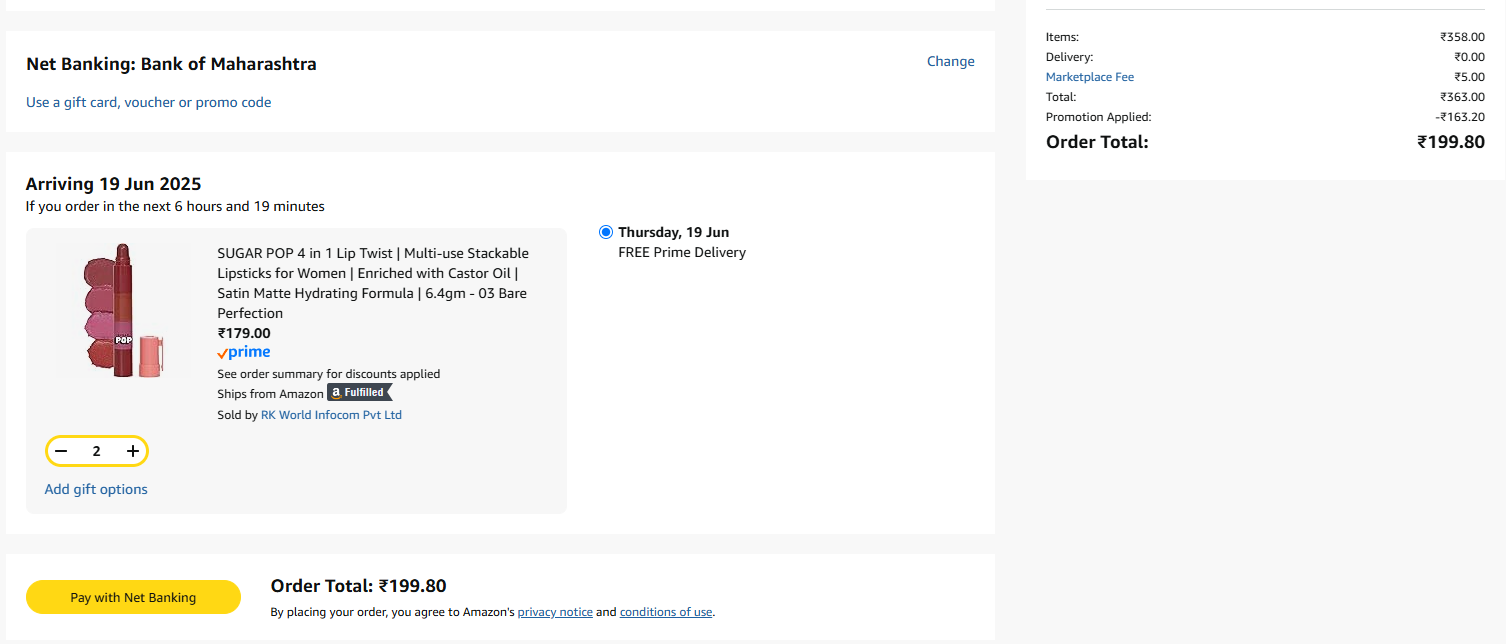This screenshot has width=1506, height=644.
Task: Click the FREE Prime Delivery option text
Action: (682, 252)
